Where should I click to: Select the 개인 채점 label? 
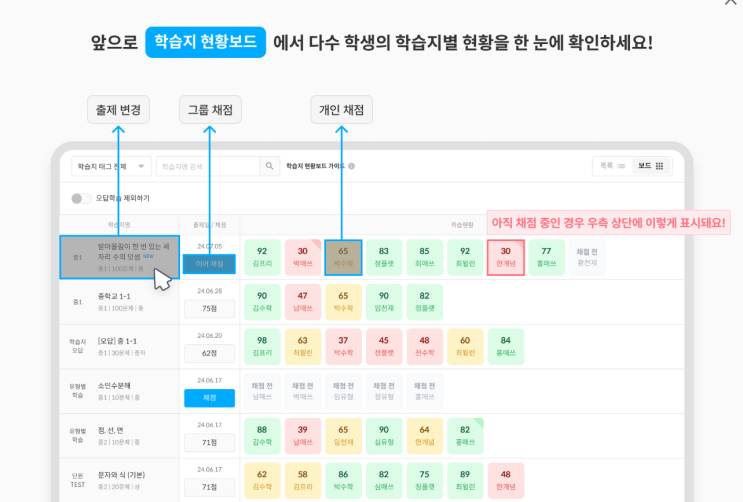(342, 110)
